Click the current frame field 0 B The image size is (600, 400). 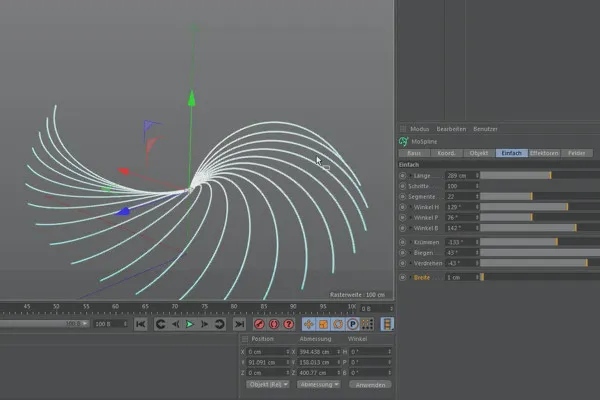coord(377,309)
